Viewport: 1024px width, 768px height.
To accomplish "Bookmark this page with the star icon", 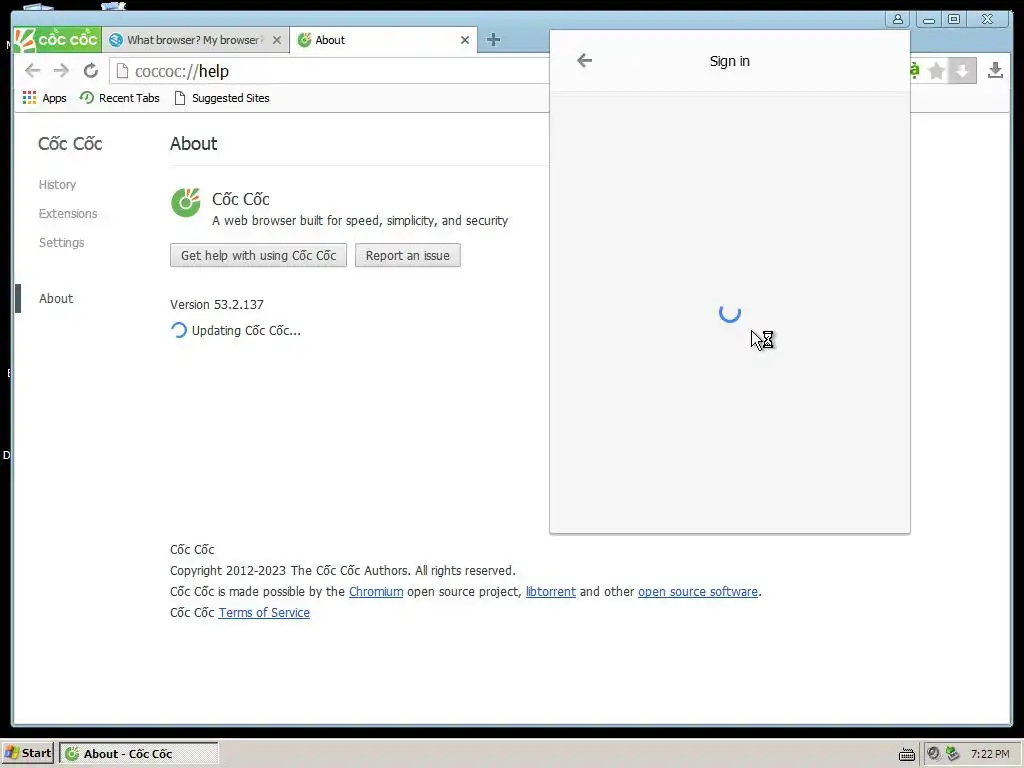I will [936, 71].
